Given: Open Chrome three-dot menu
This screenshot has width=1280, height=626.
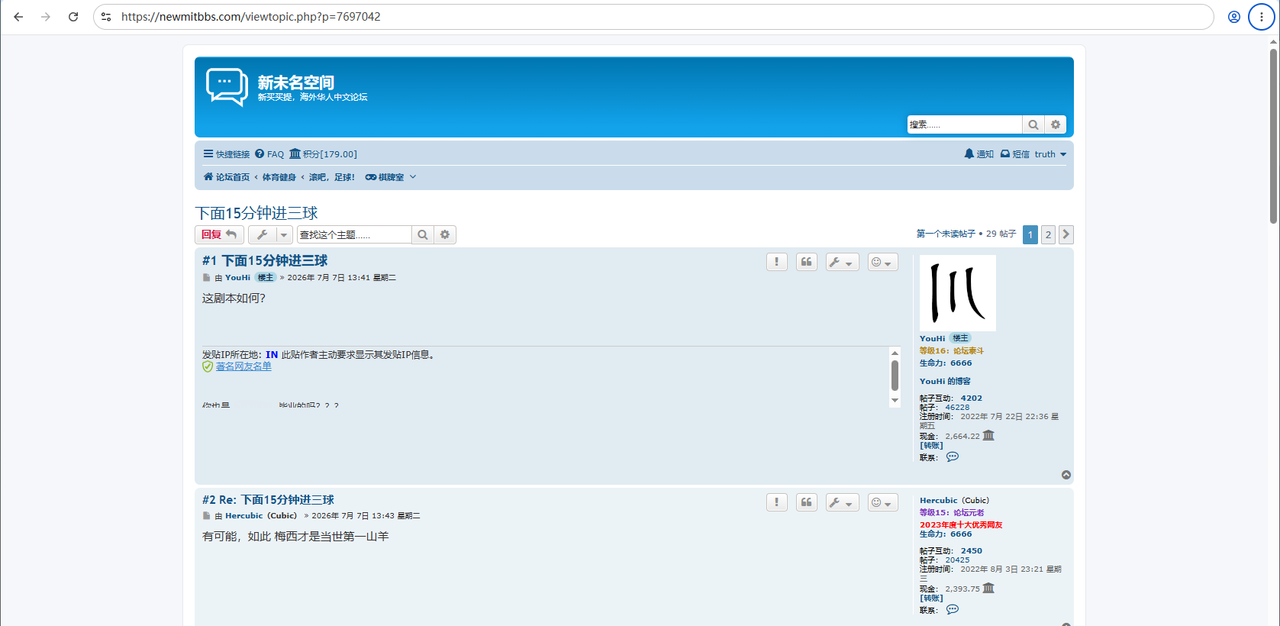Looking at the screenshot, I should click(1261, 17).
